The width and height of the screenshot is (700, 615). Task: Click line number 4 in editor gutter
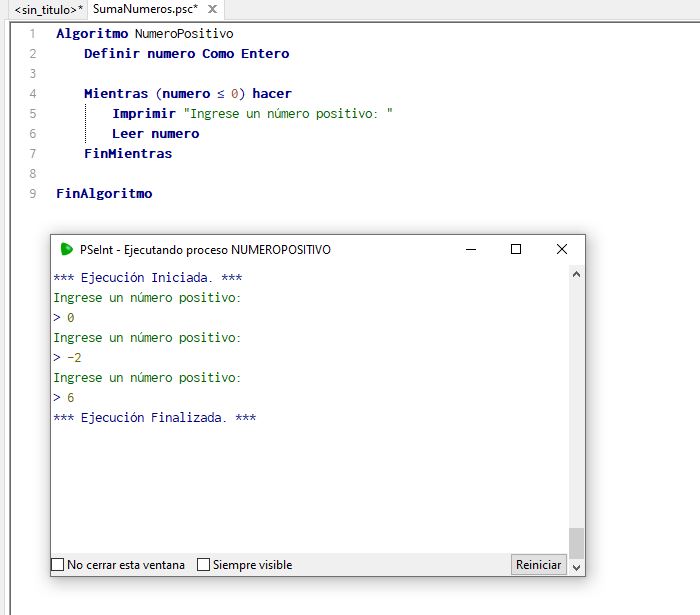(33, 94)
